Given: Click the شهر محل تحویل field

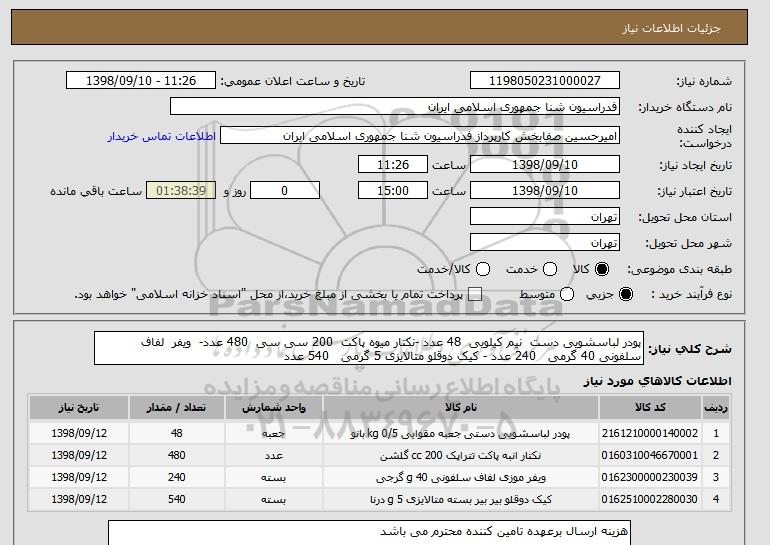Looking at the screenshot, I should coord(545,243).
